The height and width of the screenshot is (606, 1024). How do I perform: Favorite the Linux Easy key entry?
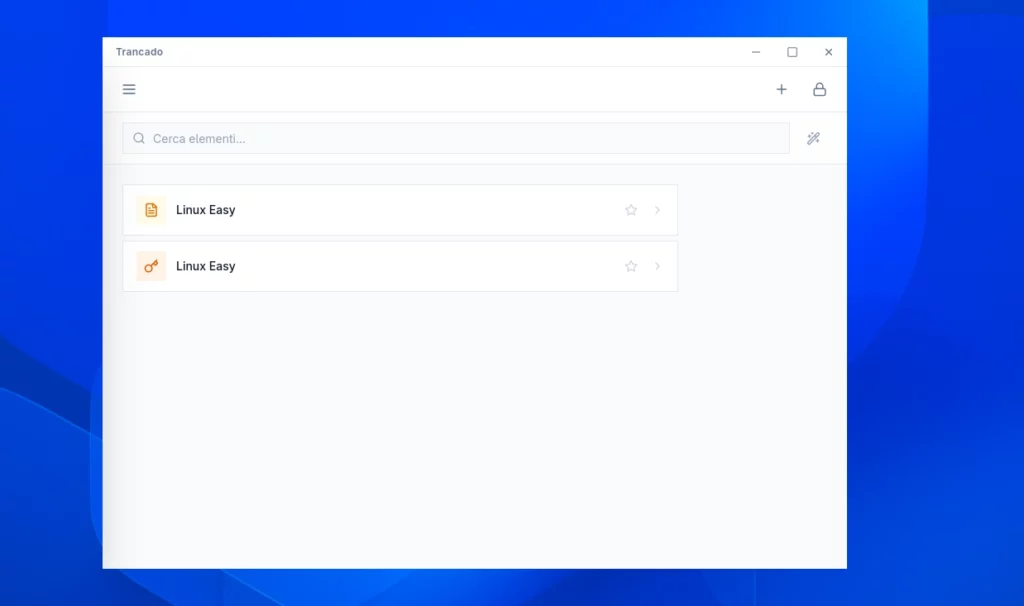631,266
